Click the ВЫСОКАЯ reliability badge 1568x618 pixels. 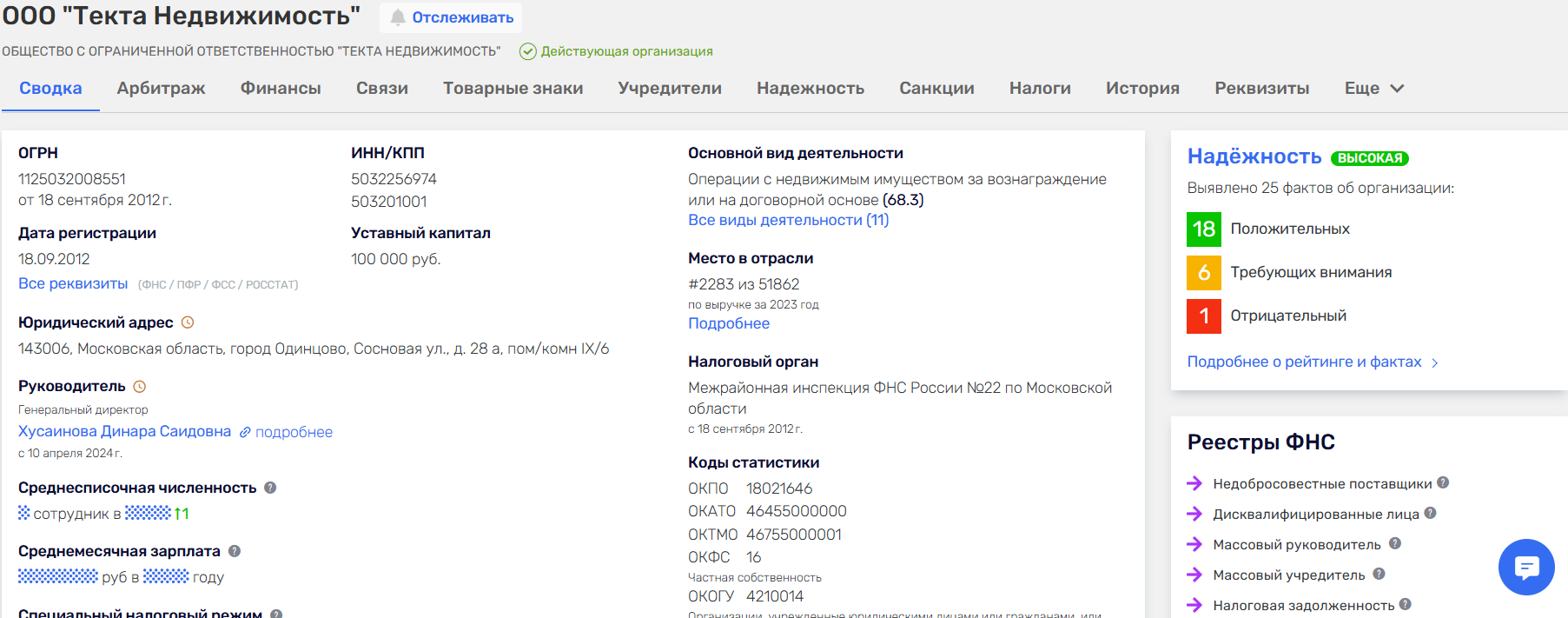1370,158
